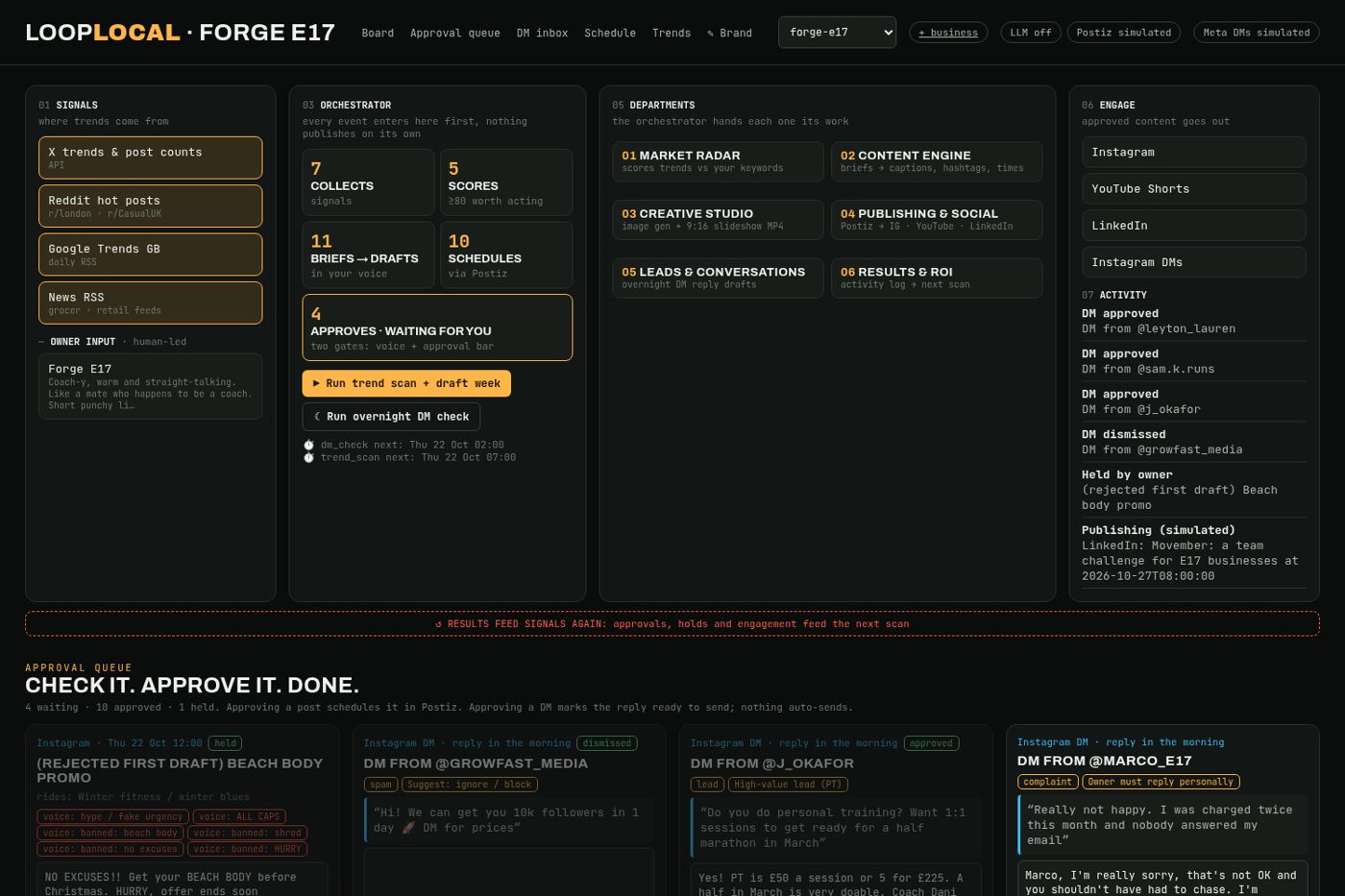
Task: Open the 04 Publishing & Social department
Action: coord(937,220)
